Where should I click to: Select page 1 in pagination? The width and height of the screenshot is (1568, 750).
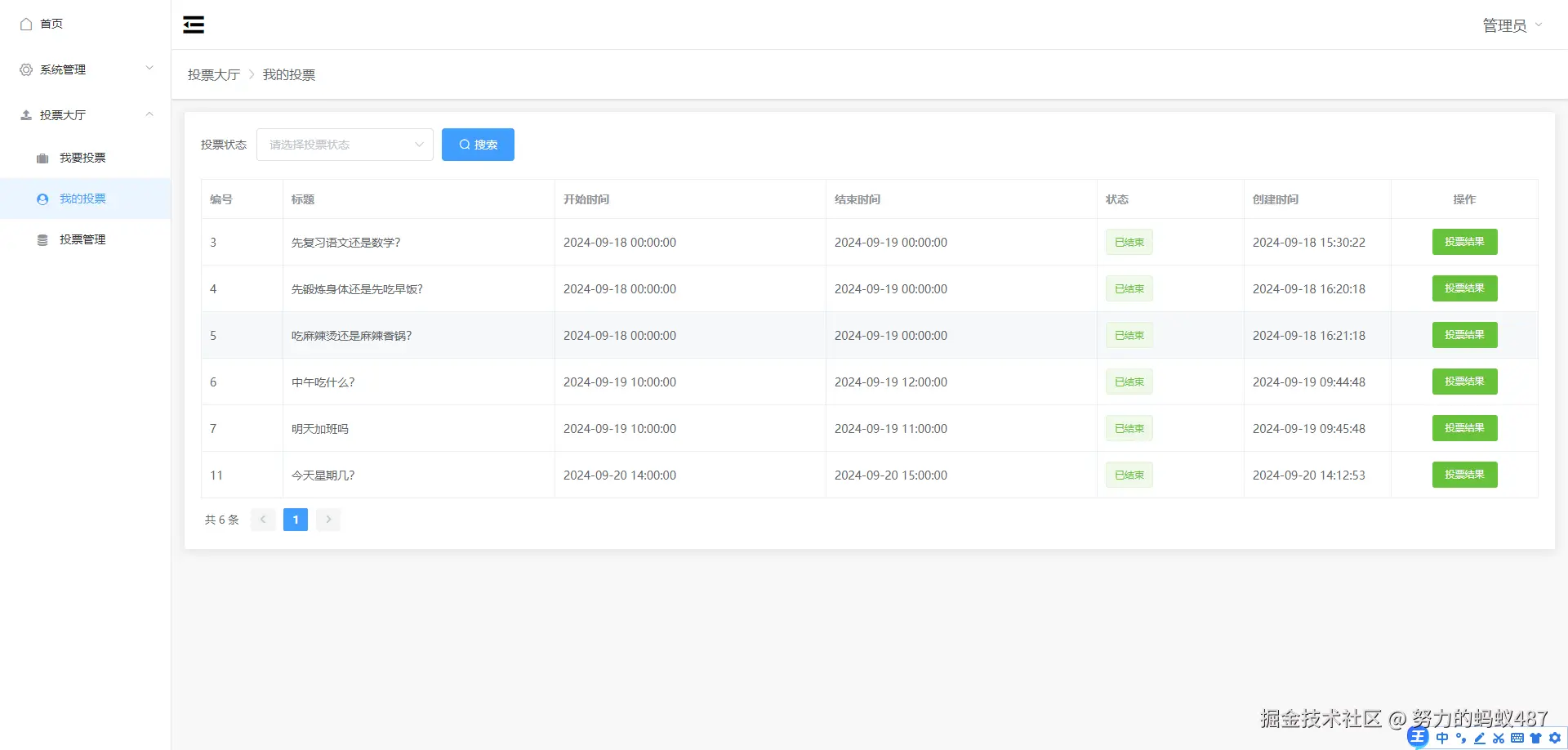[x=296, y=520]
